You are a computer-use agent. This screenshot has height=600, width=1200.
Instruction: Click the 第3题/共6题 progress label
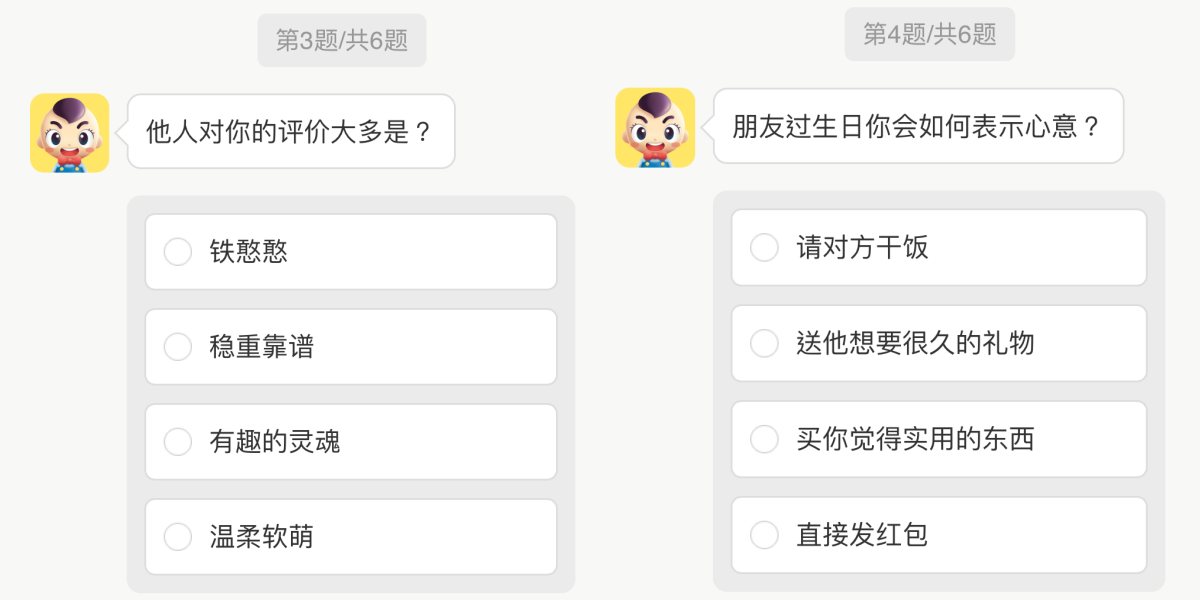coord(342,41)
